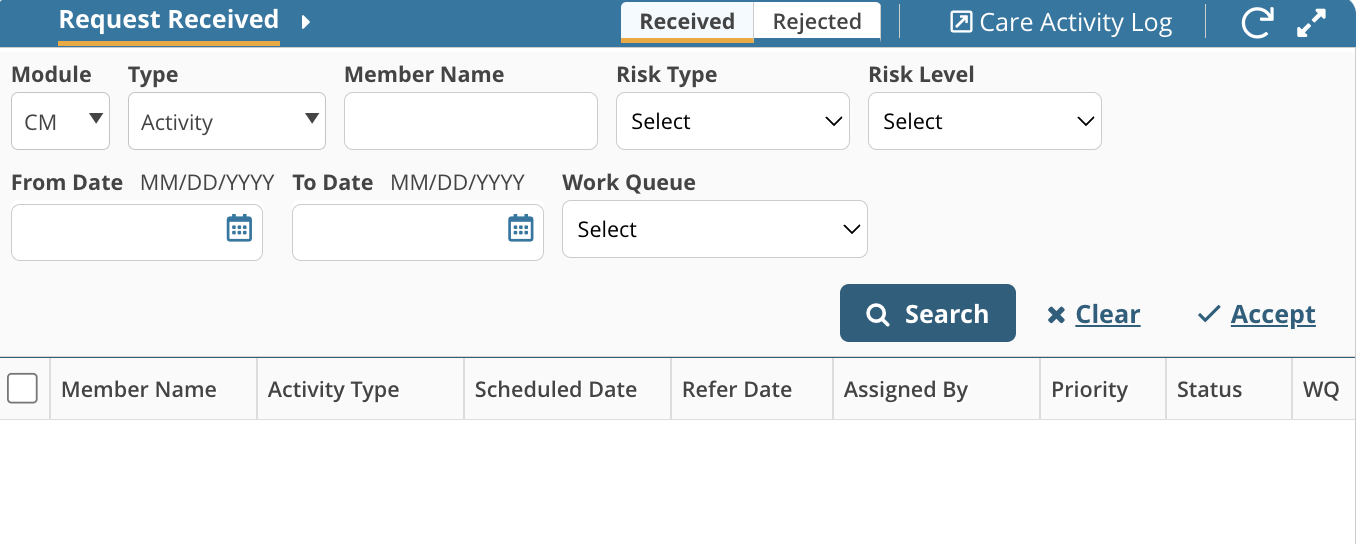This screenshot has height=544, width=1362.
Task: Click the Member Name text field
Action: (471, 121)
